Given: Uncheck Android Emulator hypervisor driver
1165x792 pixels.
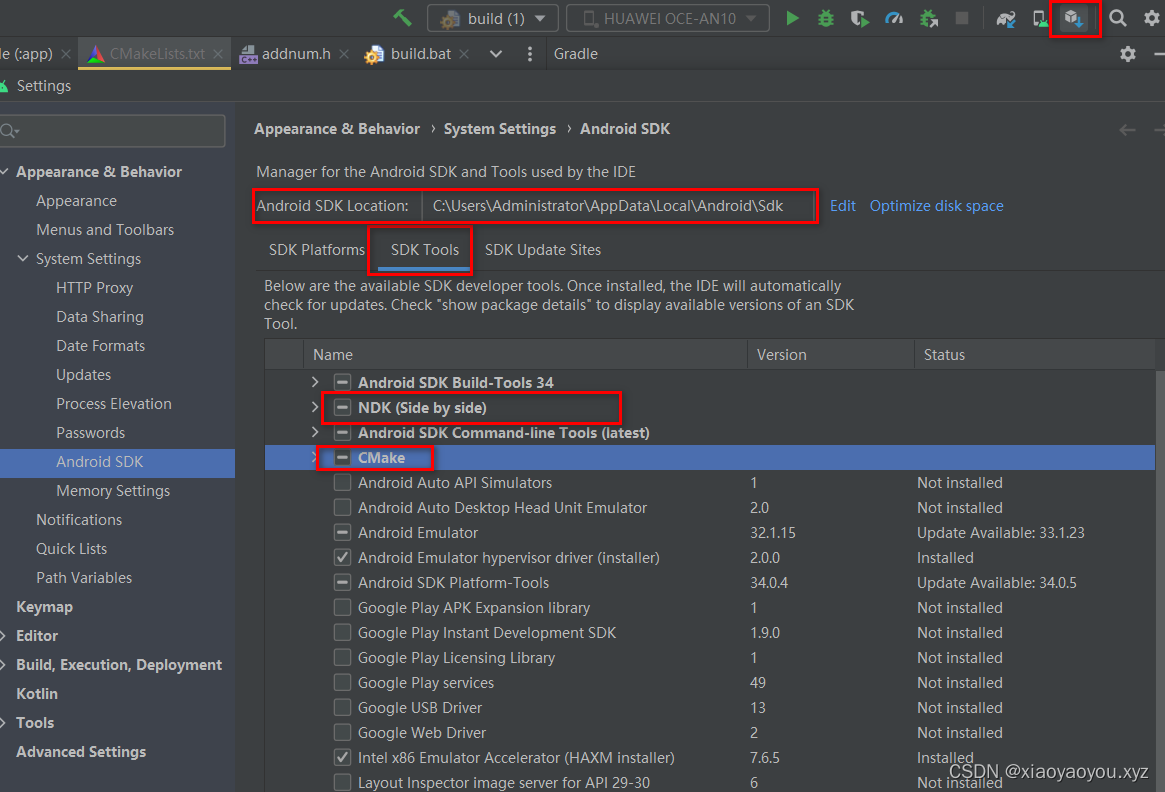Looking at the screenshot, I should tap(342, 557).
